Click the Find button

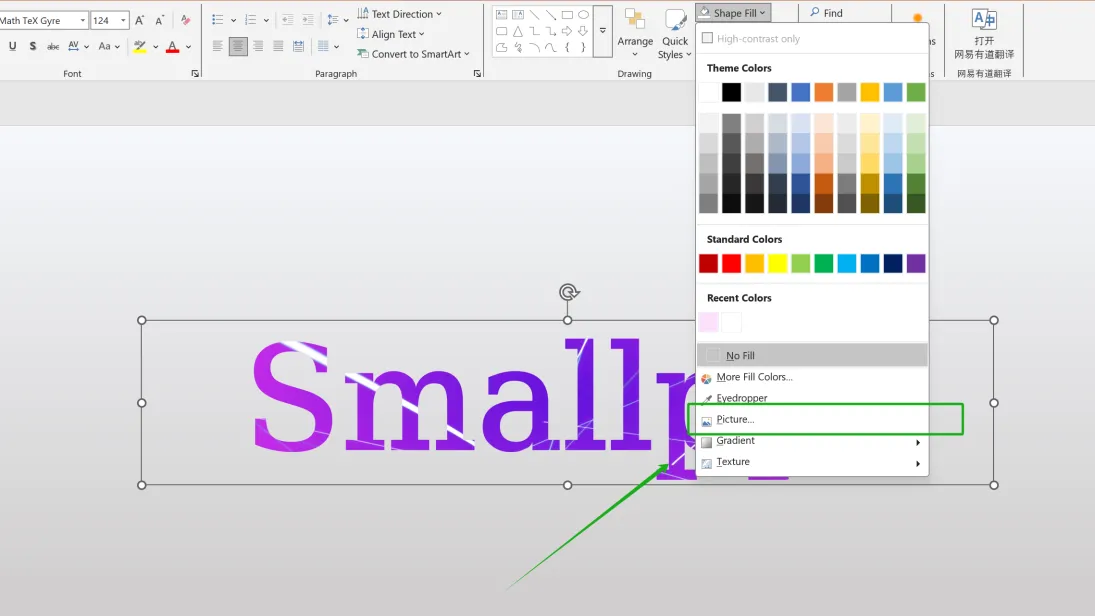[826, 13]
